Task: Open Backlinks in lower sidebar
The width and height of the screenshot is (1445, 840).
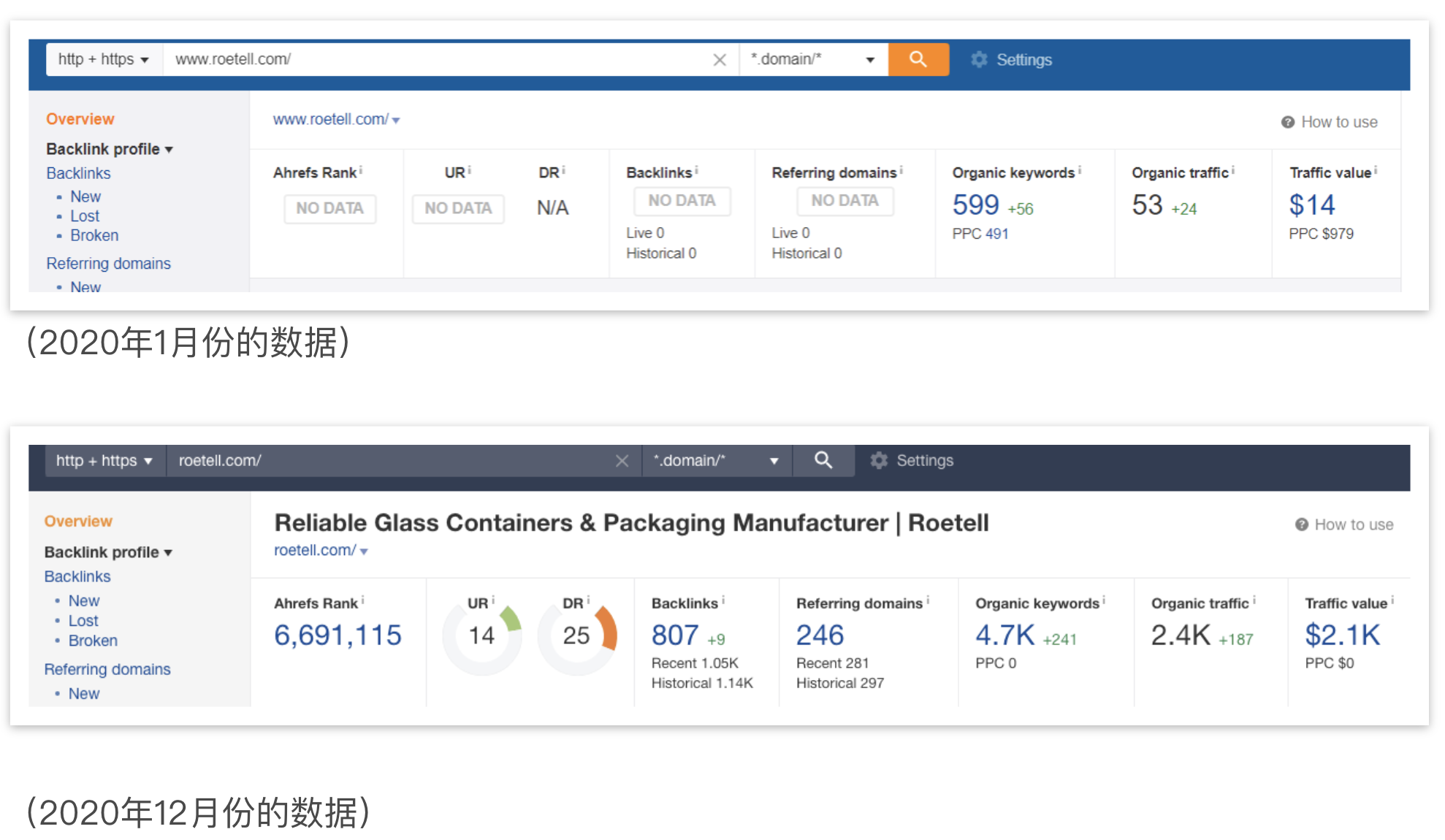Action: (x=77, y=576)
